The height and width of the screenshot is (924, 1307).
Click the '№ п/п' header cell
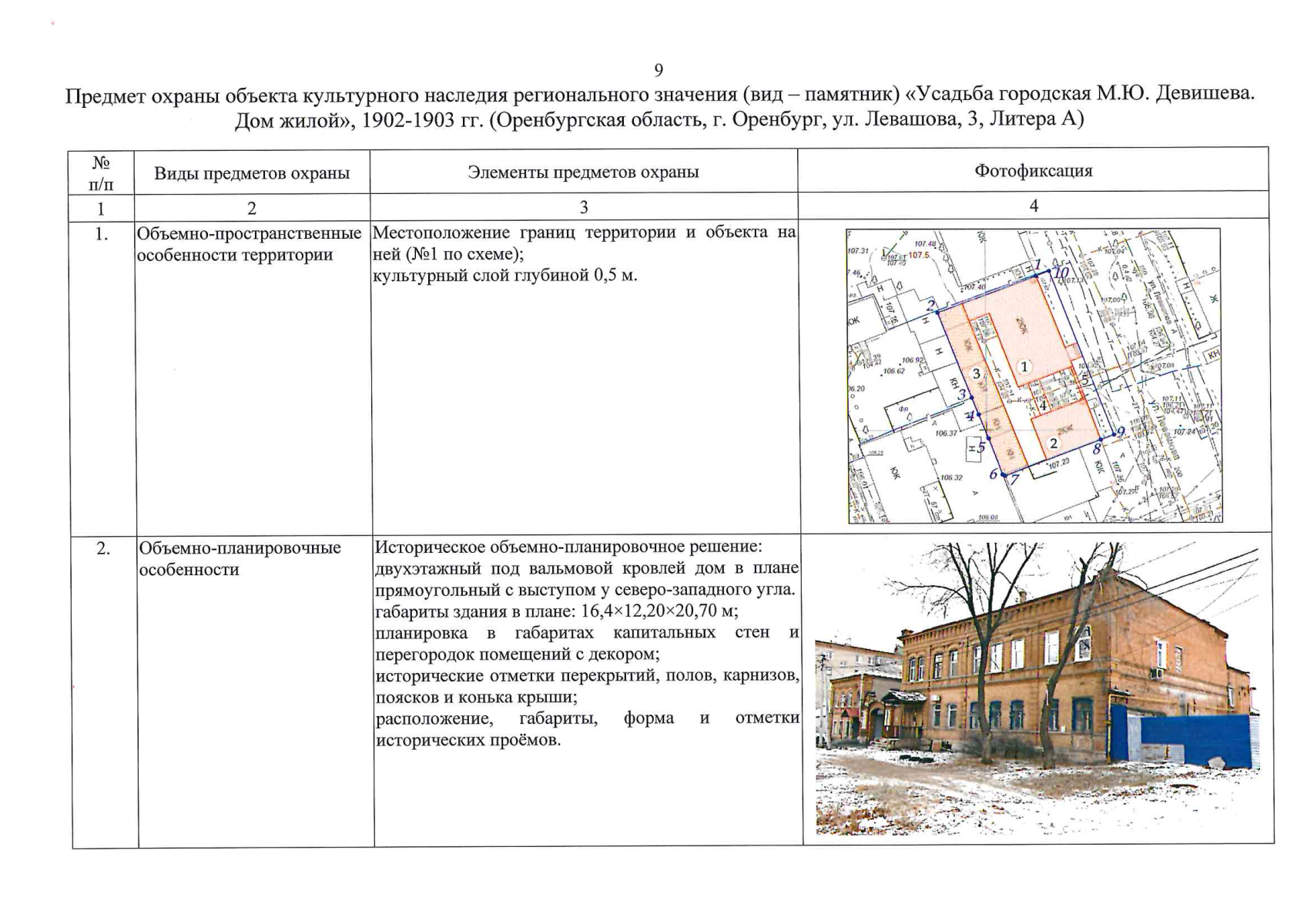click(x=101, y=173)
